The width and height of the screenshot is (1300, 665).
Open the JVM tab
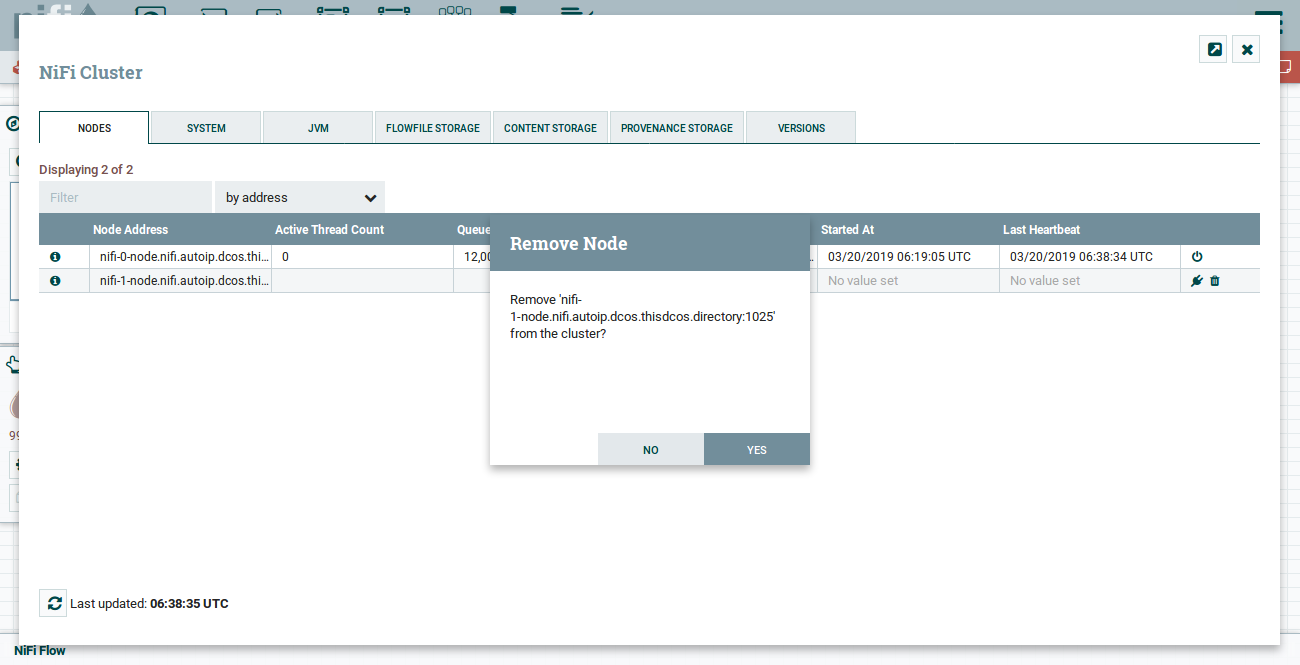pyautogui.click(x=318, y=128)
